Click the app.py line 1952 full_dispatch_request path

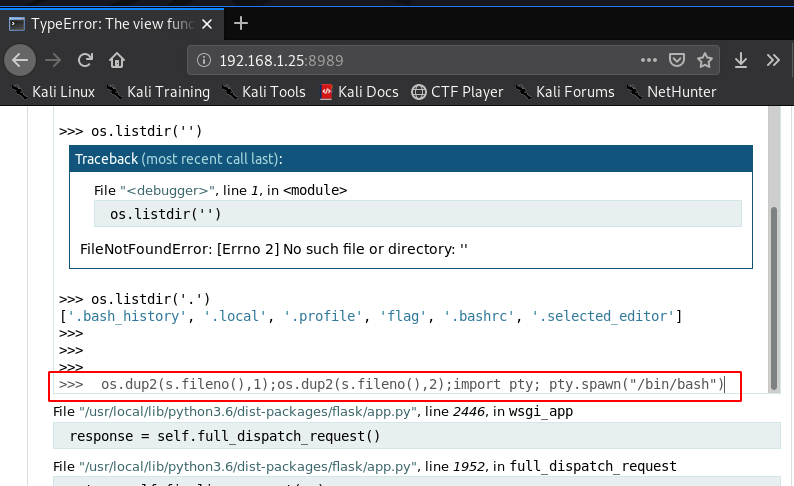click(x=248, y=466)
